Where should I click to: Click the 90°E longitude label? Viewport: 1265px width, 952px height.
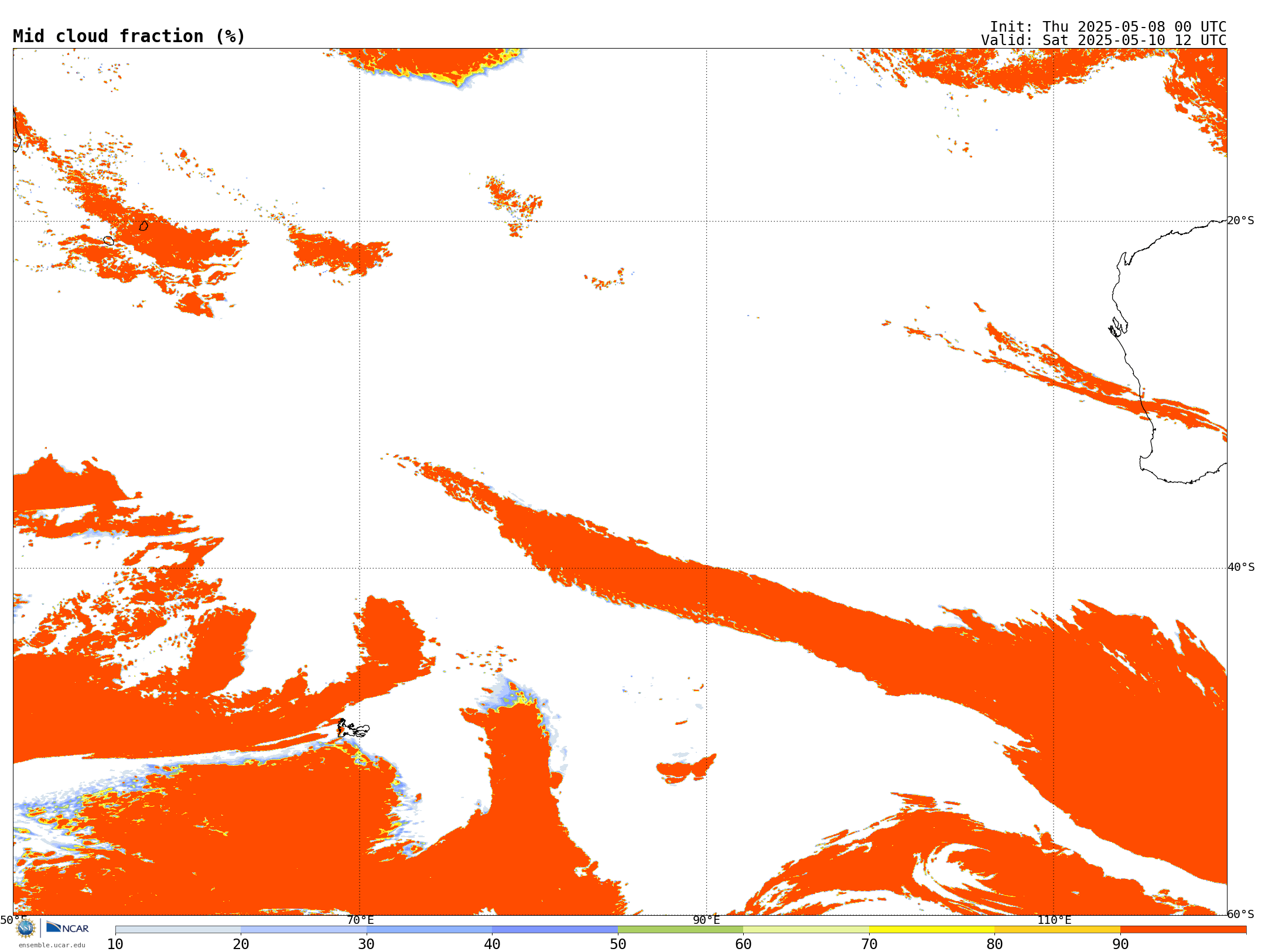click(706, 920)
